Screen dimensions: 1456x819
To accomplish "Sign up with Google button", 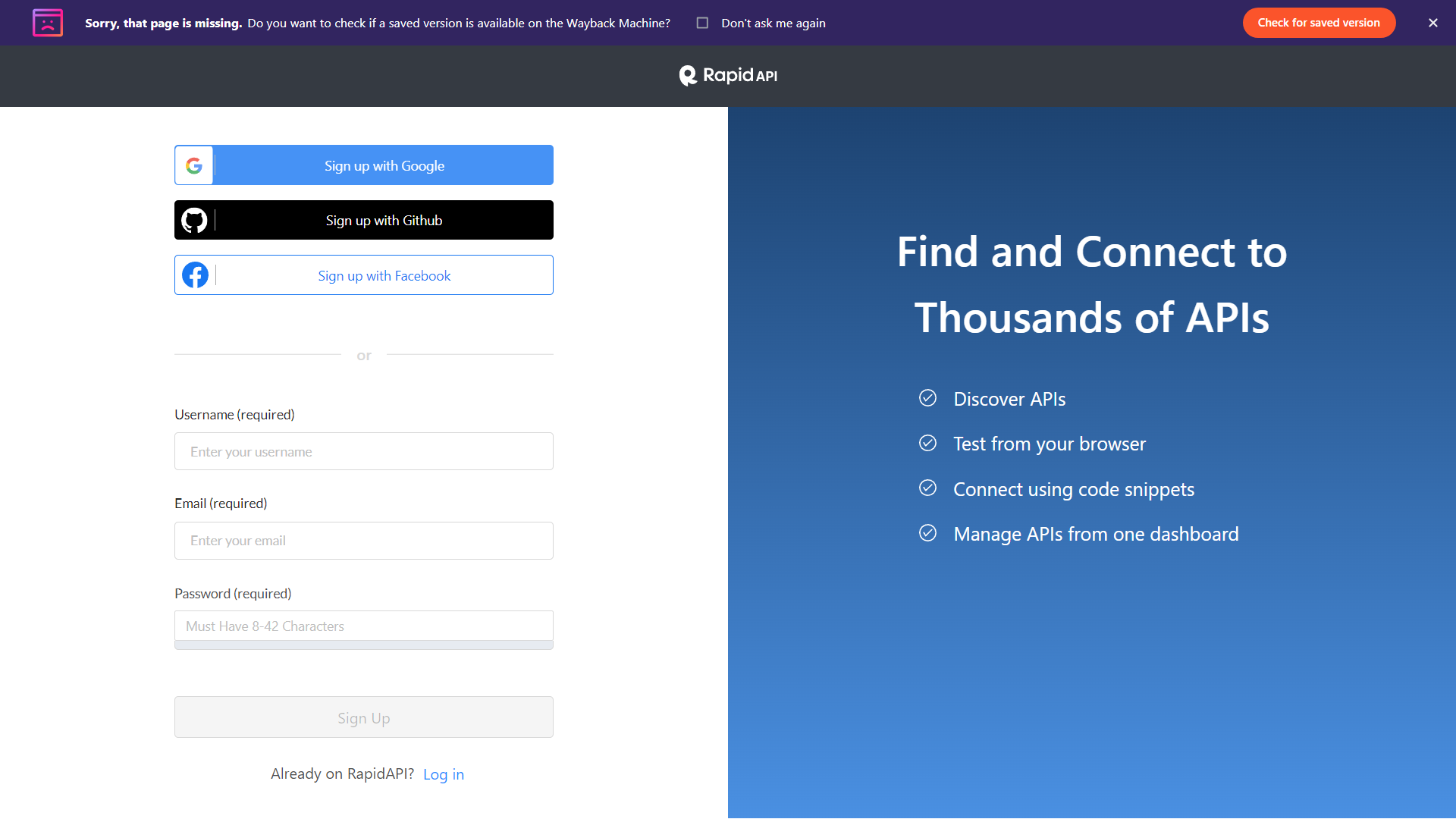I will (x=364, y=165).
